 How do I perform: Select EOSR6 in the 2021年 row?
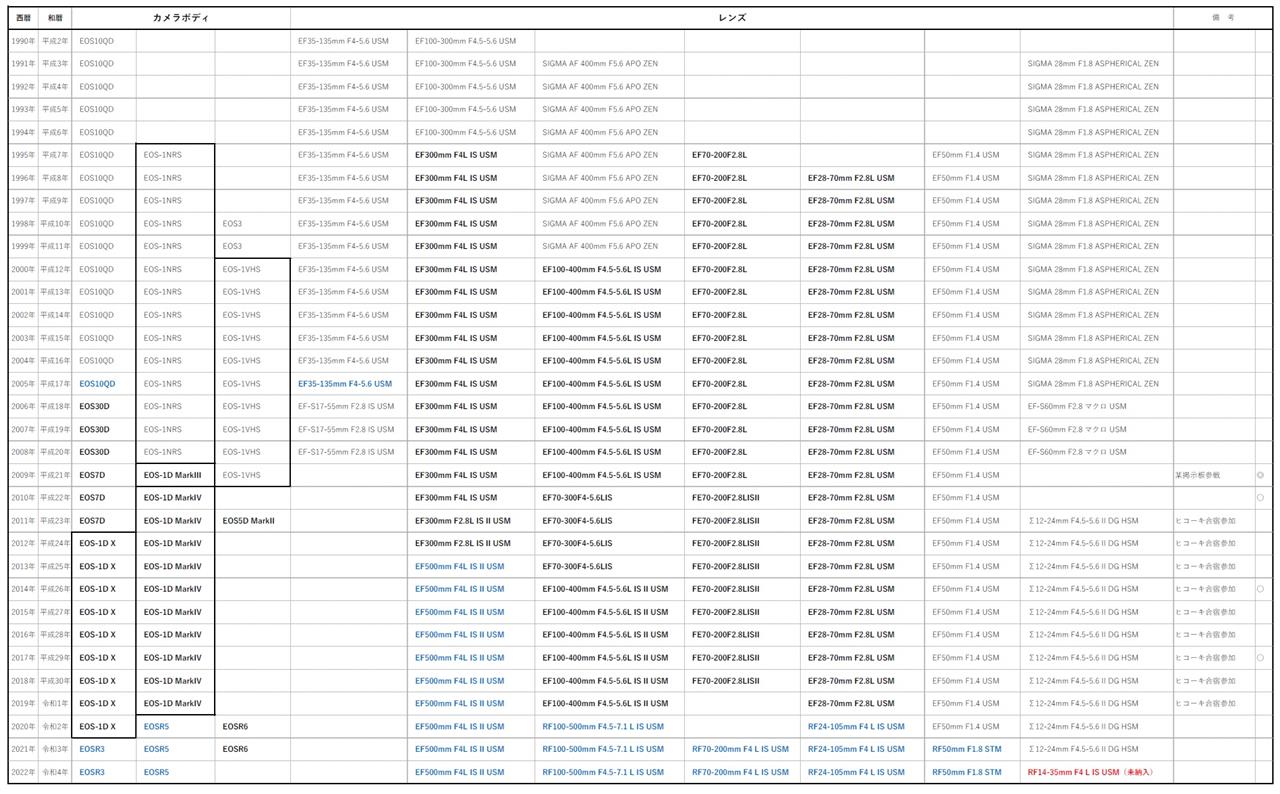[235, 750]
